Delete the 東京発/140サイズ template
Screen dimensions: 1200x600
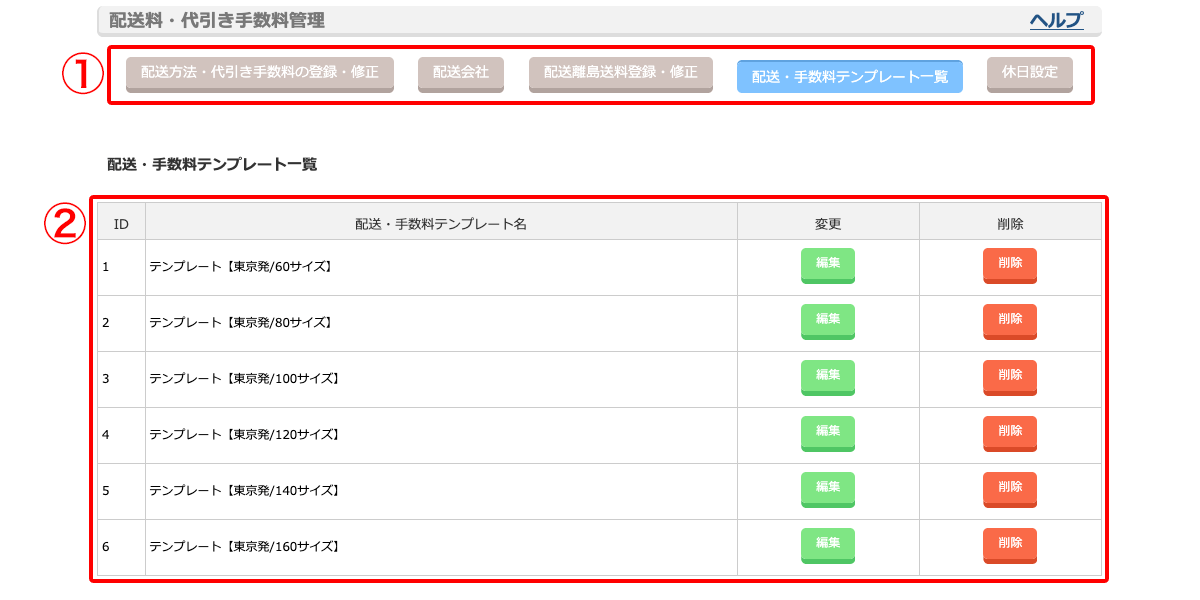click(1010, 490)
